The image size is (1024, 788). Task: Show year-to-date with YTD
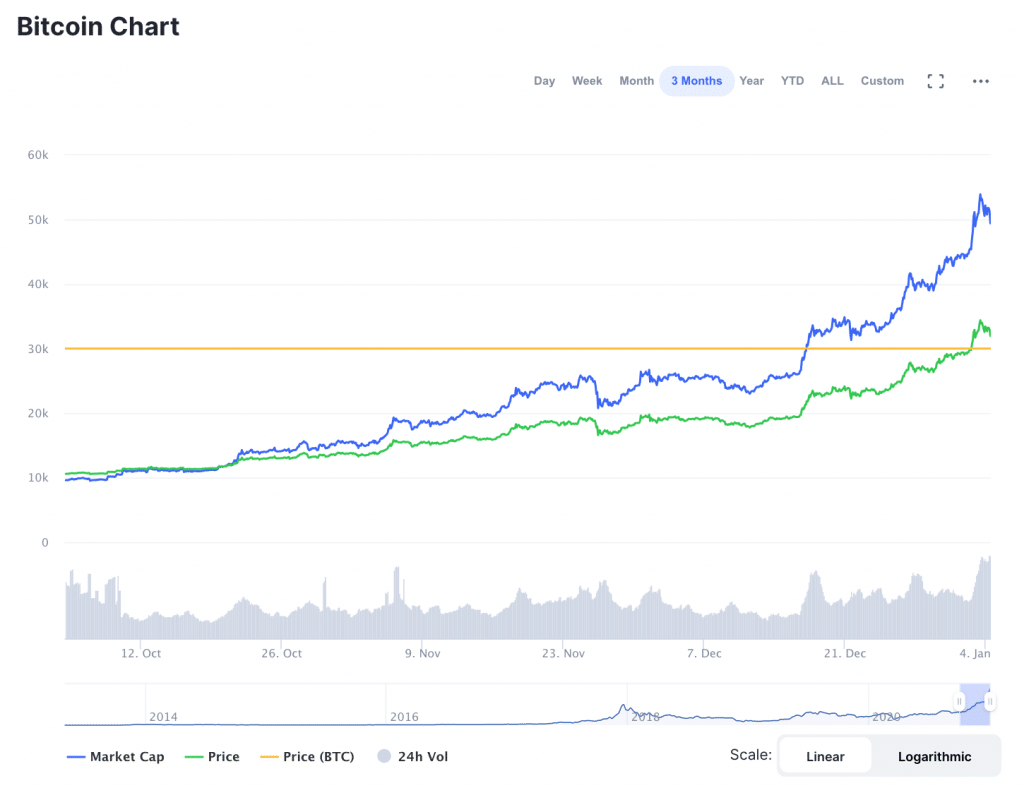(x=792, y=81)
